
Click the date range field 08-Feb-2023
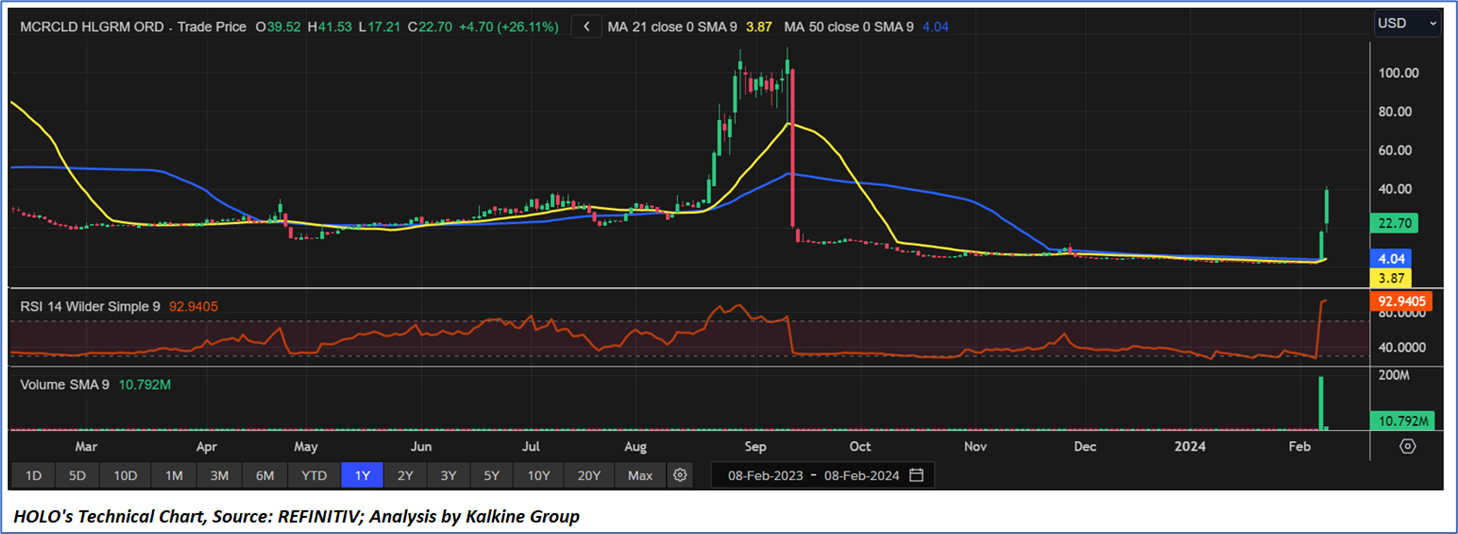coord(766,475)
